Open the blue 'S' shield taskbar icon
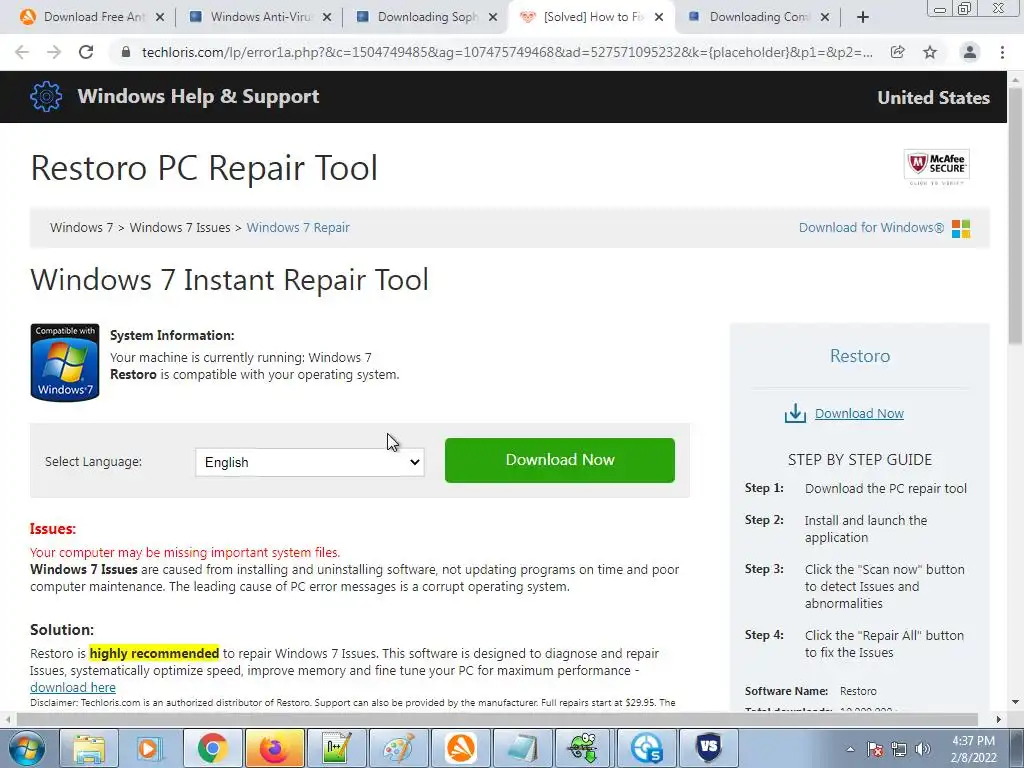 tap(646, 748)
